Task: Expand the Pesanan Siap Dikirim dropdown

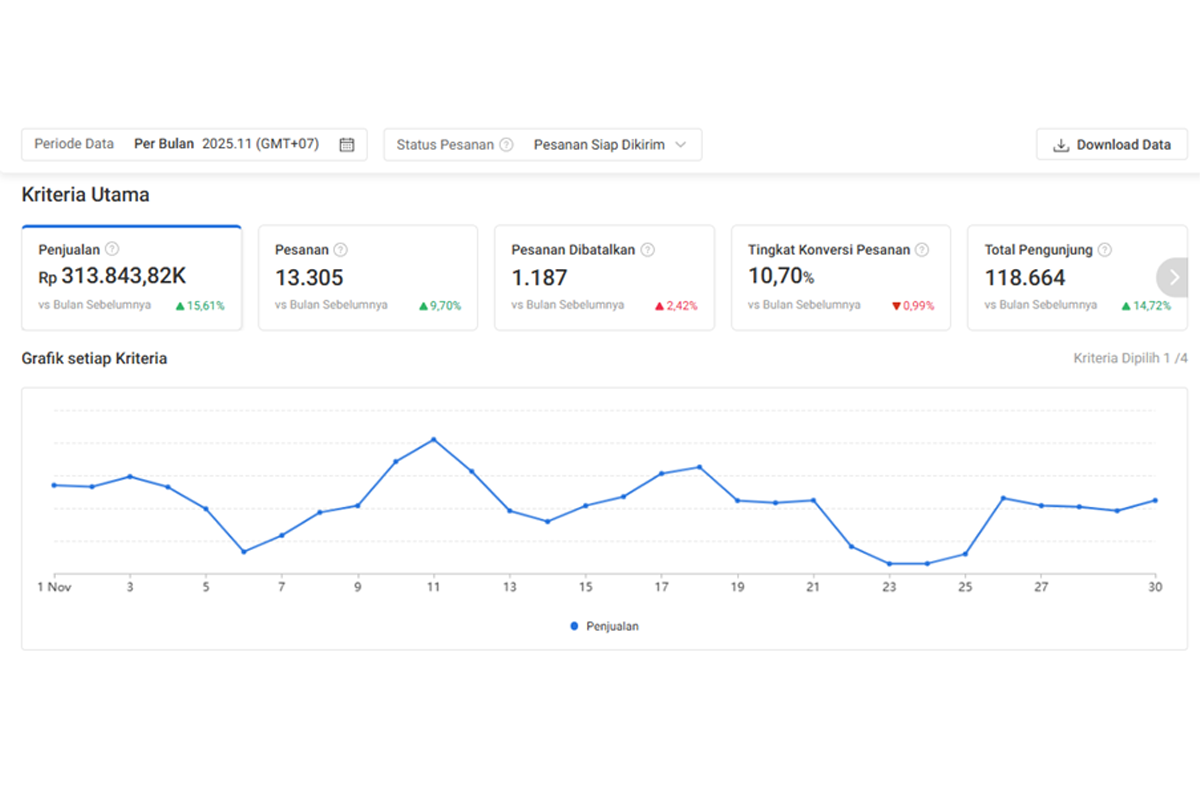Action: click(610, 144)
